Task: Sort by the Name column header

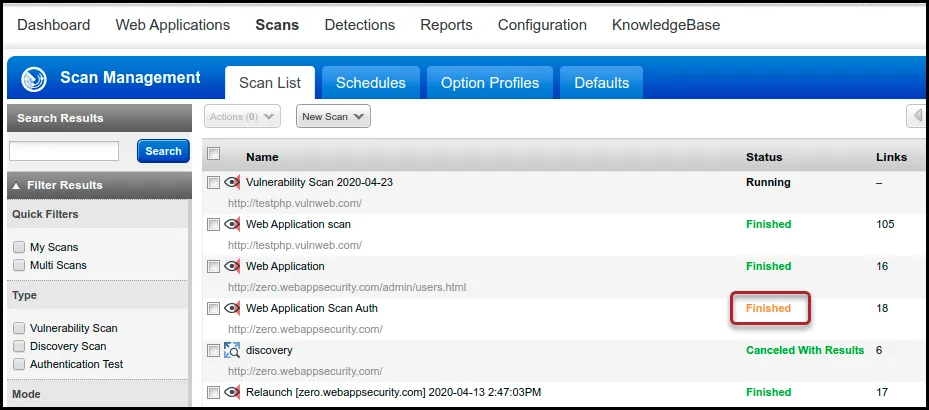Action: pyautogui.click(x=262, y=157)
